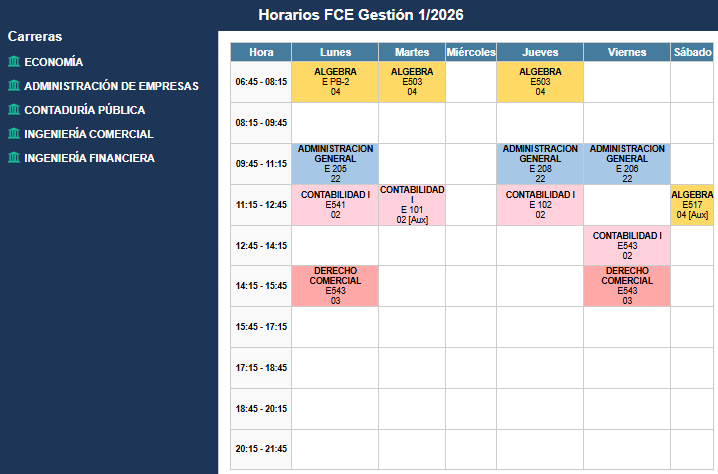Click the Sábado column header
This screenshot has width=718, height=474.
point(692,52)
